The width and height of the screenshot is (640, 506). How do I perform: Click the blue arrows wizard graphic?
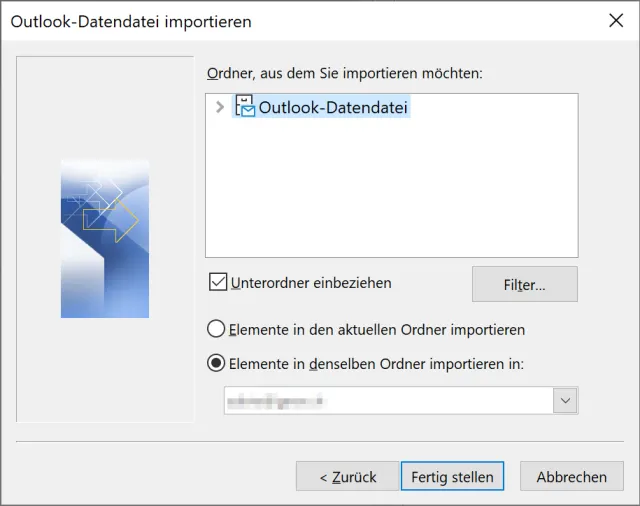click(105, 238)
